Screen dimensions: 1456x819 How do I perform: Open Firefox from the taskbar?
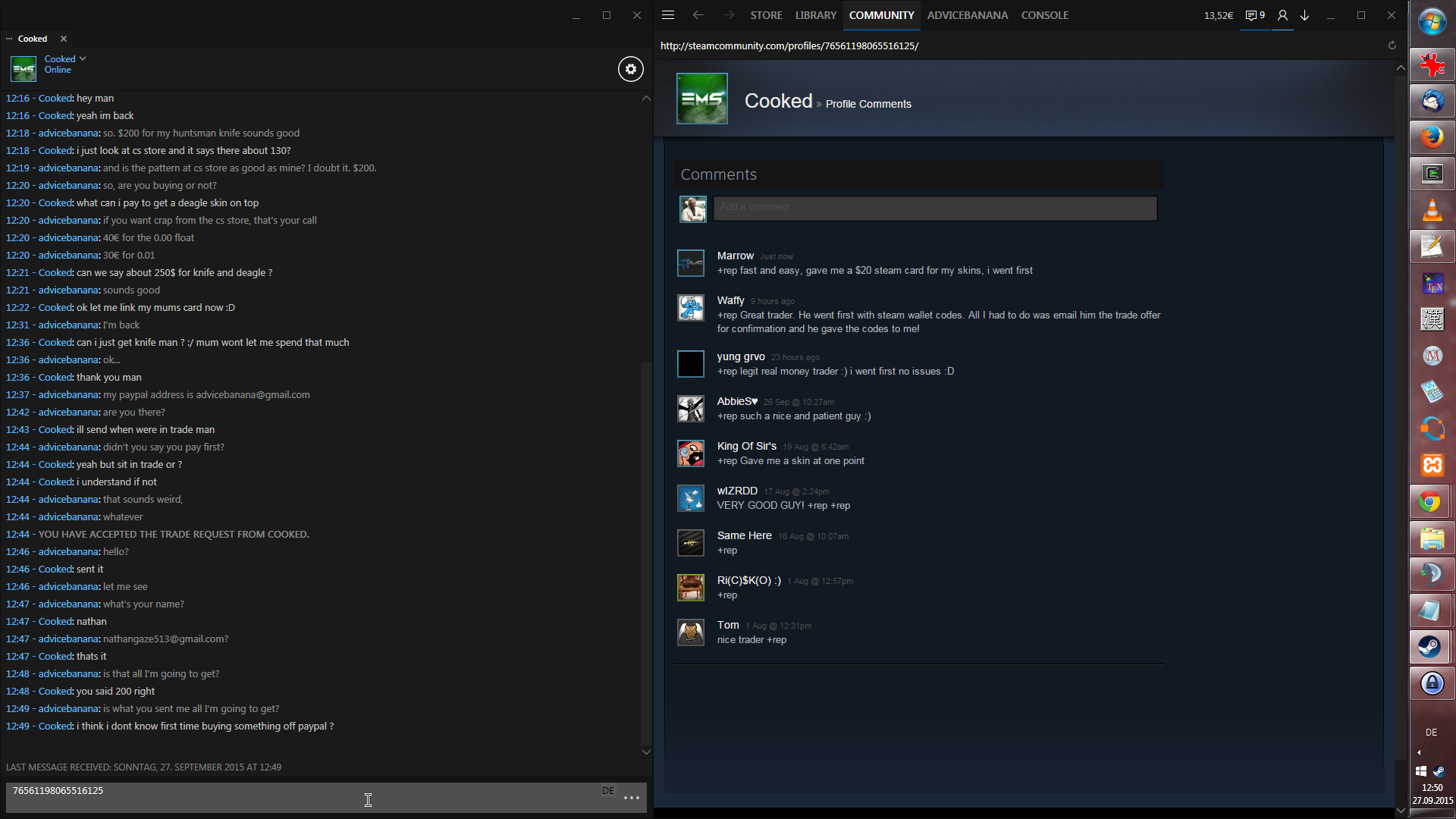click(x=1432, y=137)
